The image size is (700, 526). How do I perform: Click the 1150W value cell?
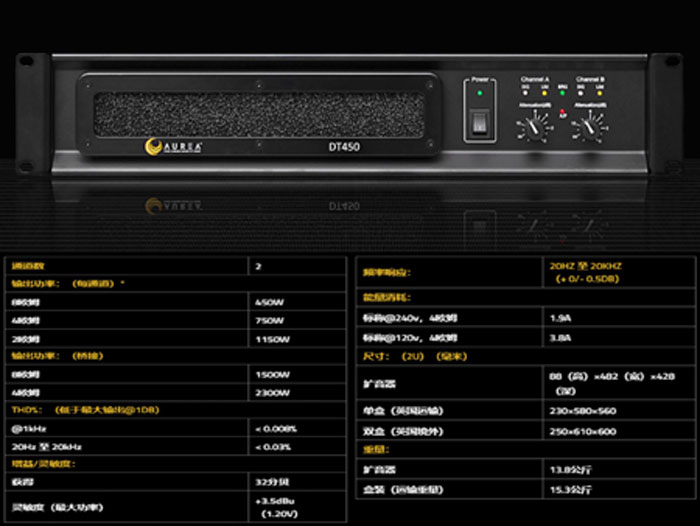[297, 339]
